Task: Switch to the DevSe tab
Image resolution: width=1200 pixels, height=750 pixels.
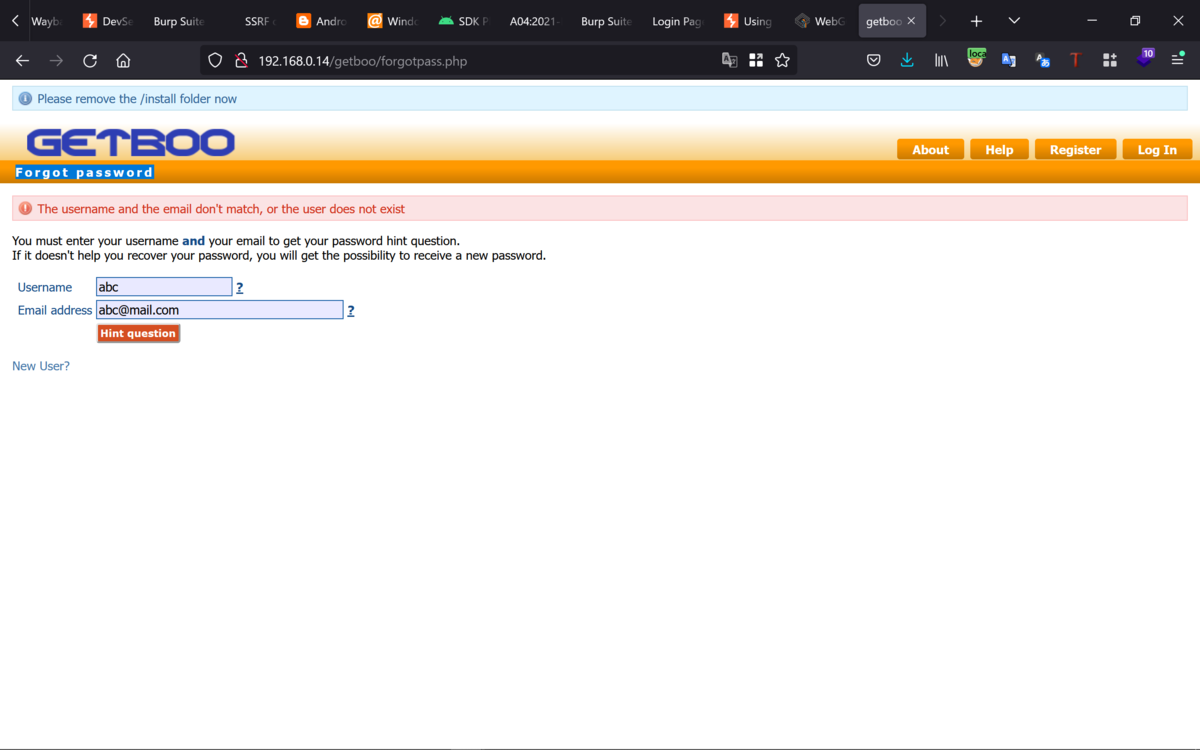Action: pyautogui.click(x=107, y=21)
